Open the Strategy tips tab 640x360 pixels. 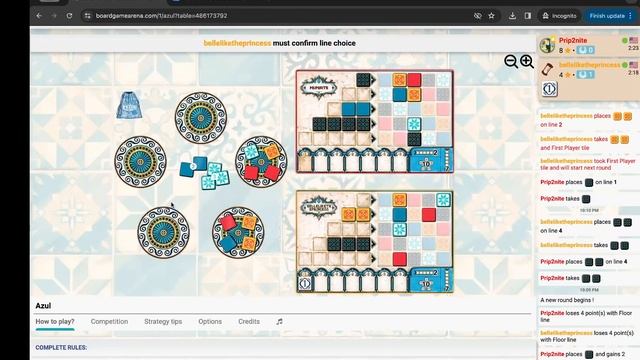coord(163,322)
